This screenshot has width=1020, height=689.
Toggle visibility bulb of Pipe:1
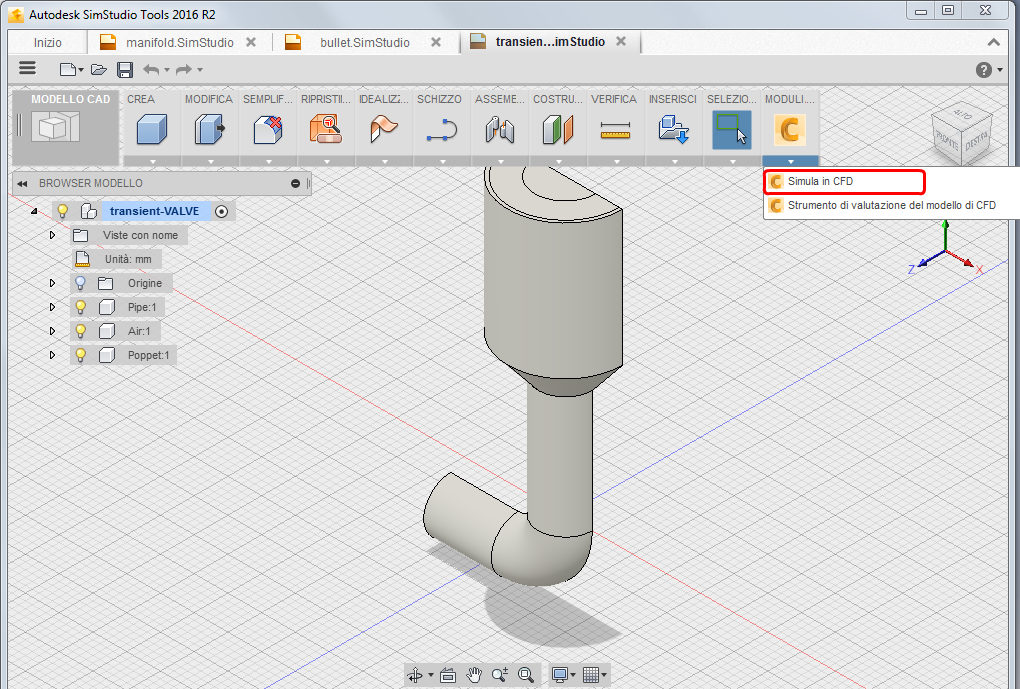click(81, 307)
